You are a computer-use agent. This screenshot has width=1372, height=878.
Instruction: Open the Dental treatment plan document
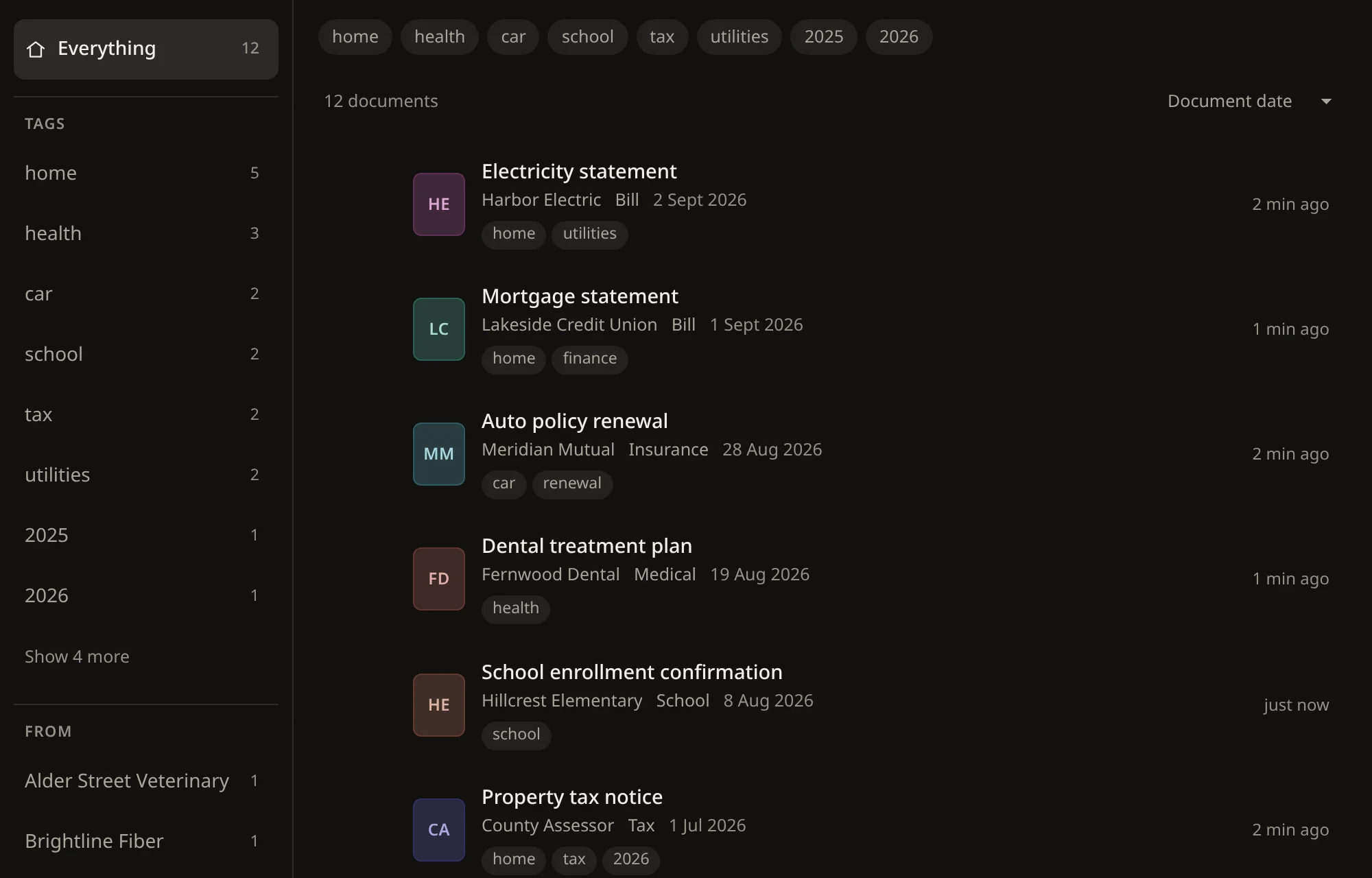coord(587,546)
